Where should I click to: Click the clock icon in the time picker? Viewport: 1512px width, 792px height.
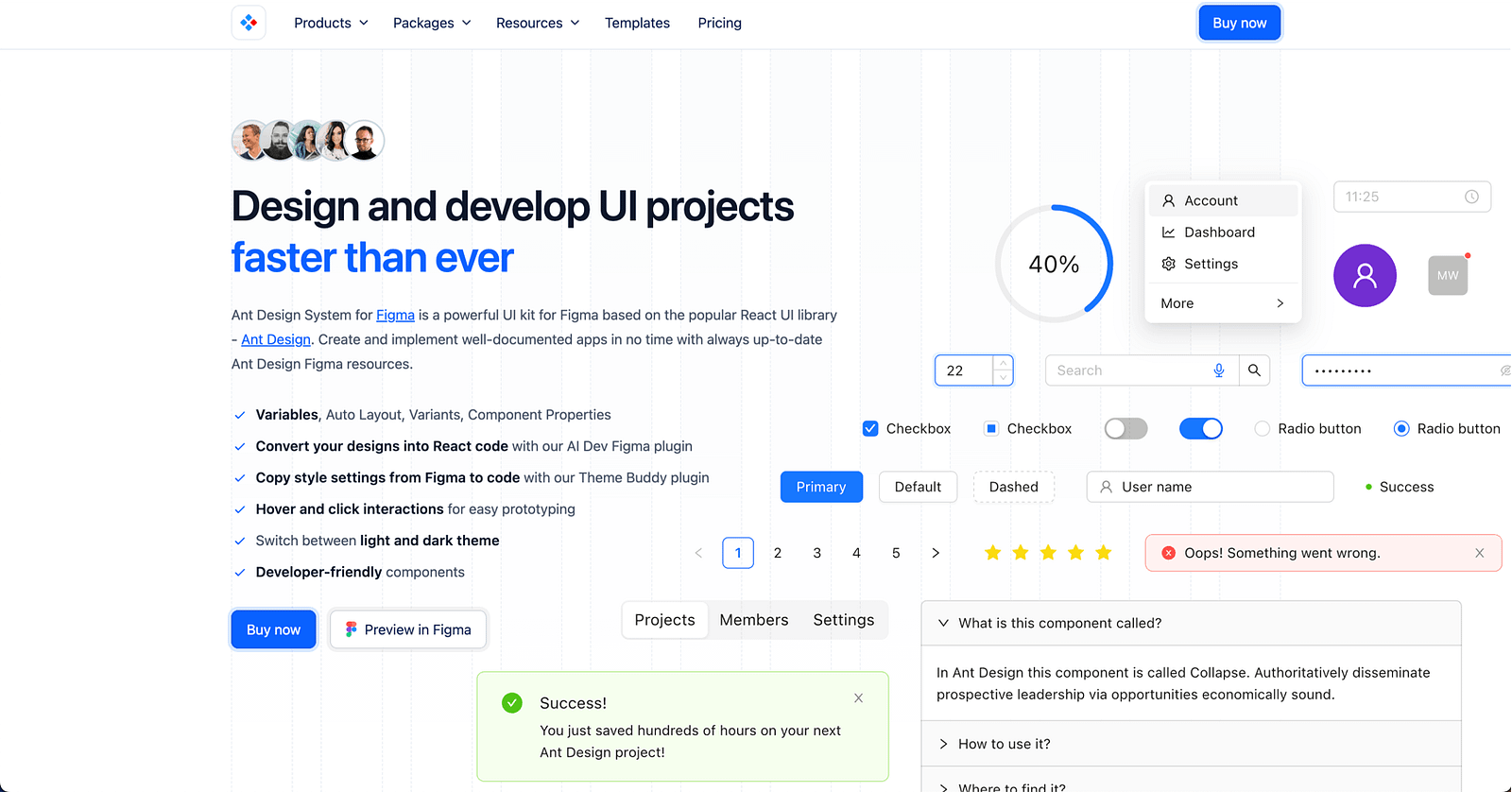coord(1471,197)
